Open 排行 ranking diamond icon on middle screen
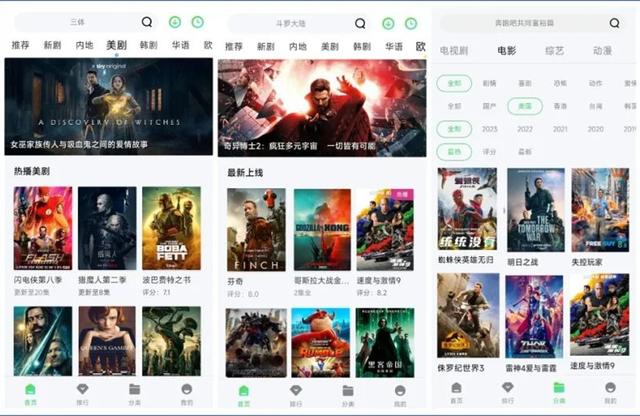The height and width of the screenshot is (416, 640). (x=296, y=391)
